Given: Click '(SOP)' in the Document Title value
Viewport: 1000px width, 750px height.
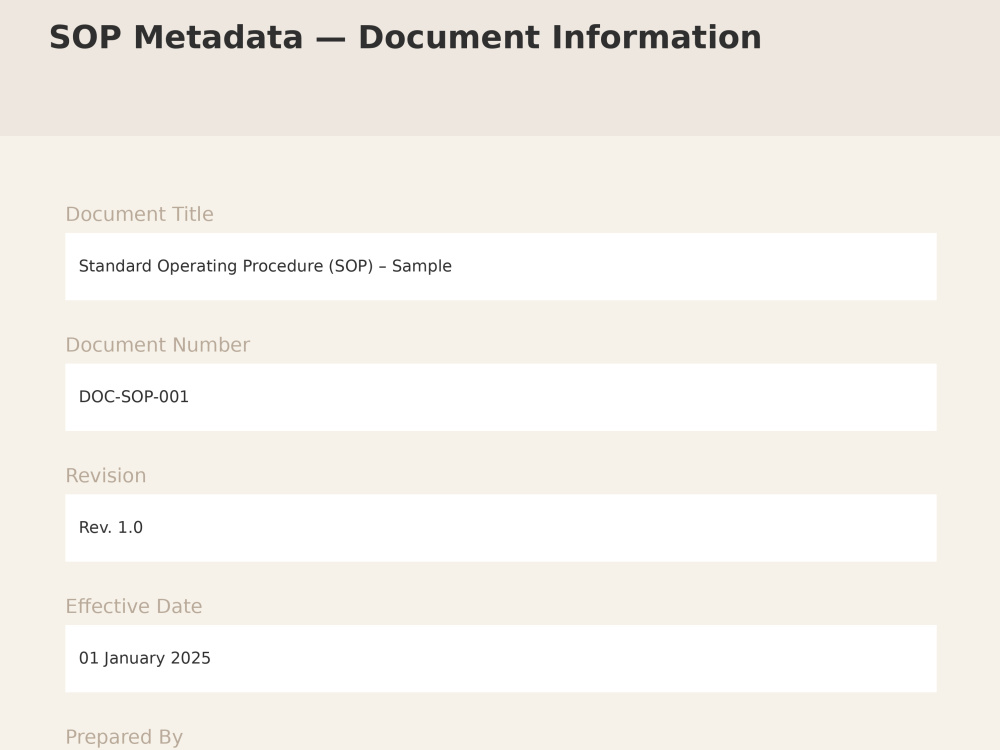Looking at the screenshot, I should tap(351, 266).
